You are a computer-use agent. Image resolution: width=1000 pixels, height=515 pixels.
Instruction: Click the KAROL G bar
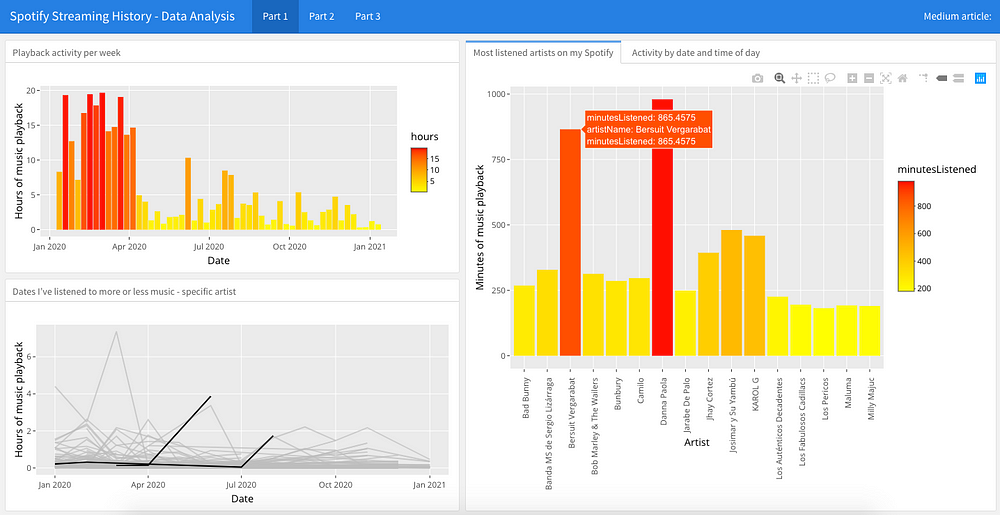(x=754, y=296)
